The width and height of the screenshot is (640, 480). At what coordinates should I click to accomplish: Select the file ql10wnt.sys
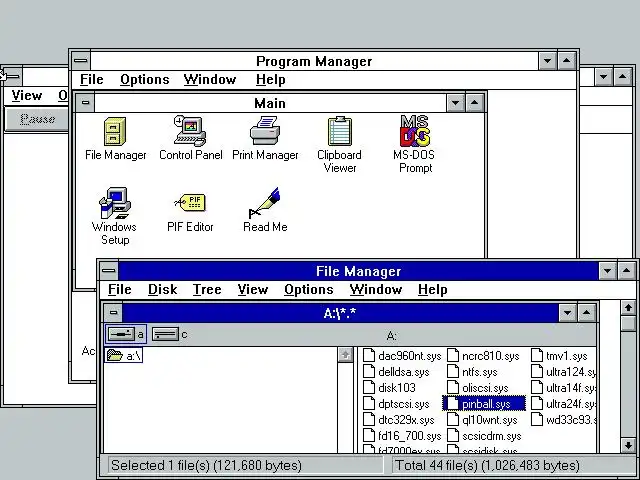482,420
